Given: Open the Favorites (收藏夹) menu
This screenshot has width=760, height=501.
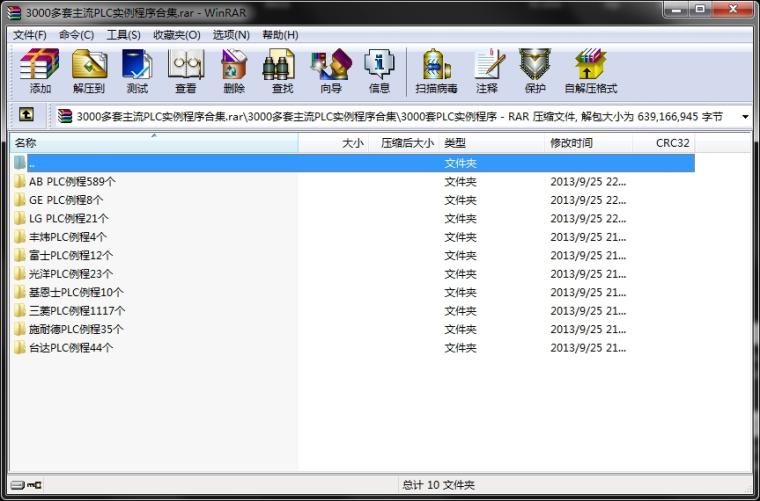Looking at the screenshot, I should (176, 35).
